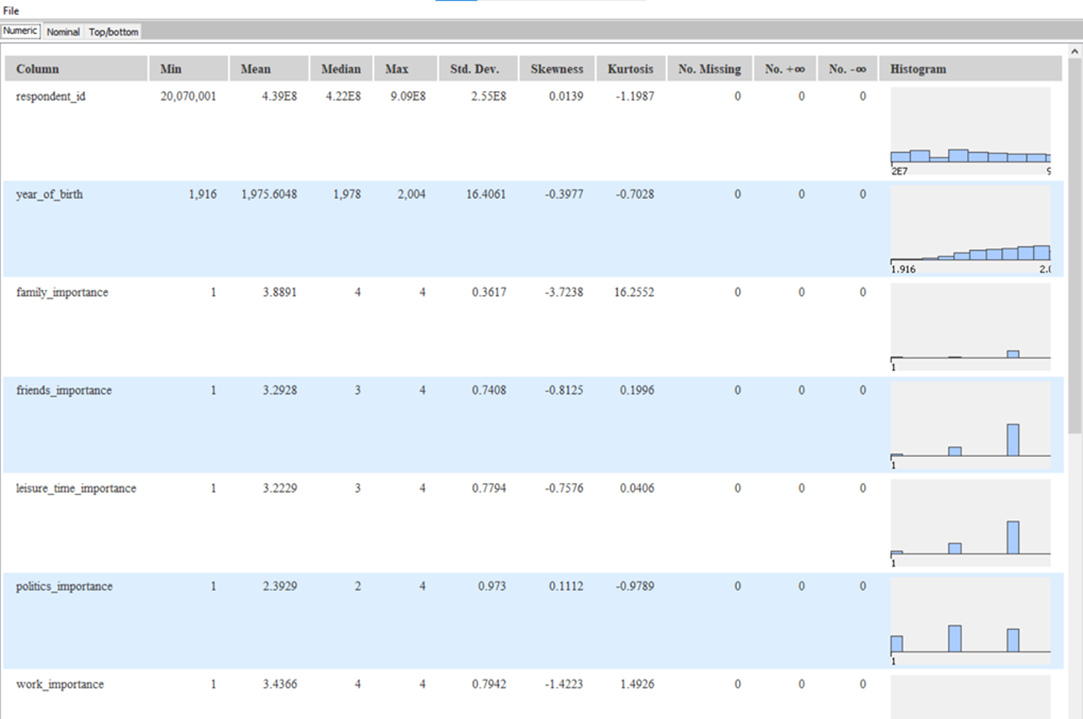The width and height of the screenshot is (1083, 719).
Task: Open the File menu
Action: [11, 10]
